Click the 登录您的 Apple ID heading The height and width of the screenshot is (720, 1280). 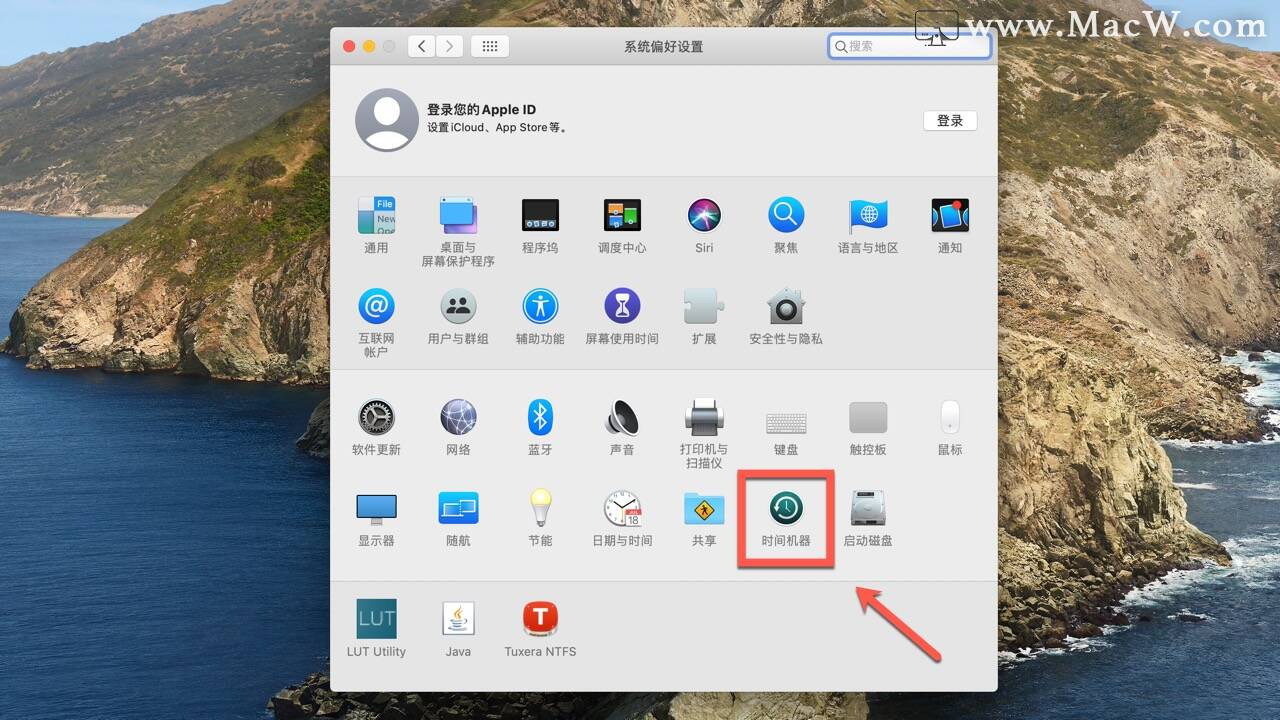481,110
